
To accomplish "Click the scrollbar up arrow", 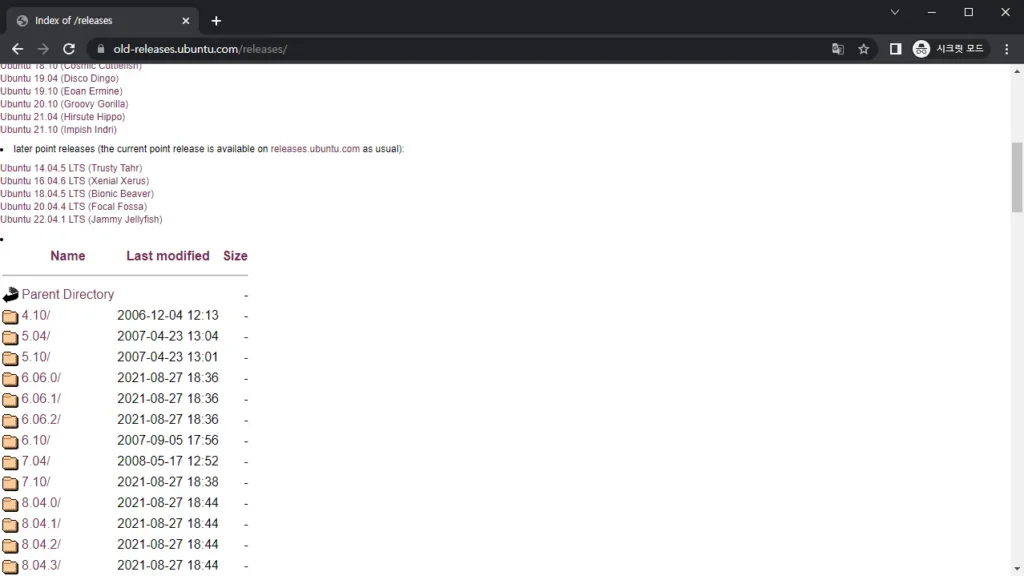I will point(1017,70).
